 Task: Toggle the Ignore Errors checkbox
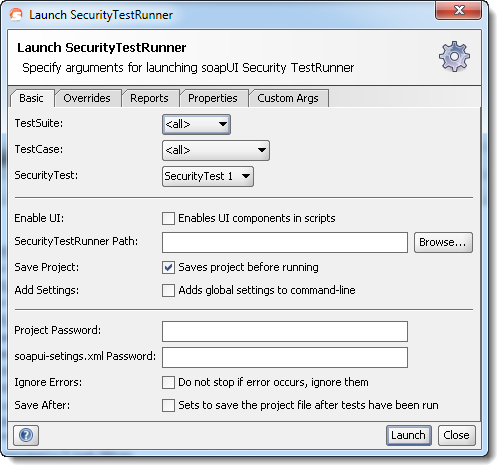(168, 382)
